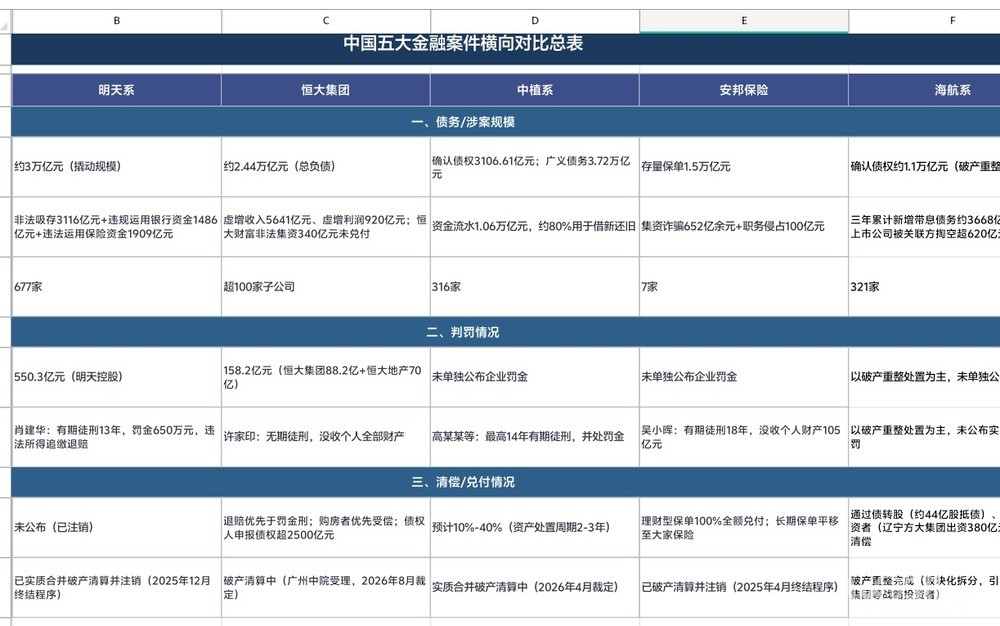This screenshot has height=626, width=1000.
Task: Select cell 破产重整完成（板块化拆分
Action: 925,587
